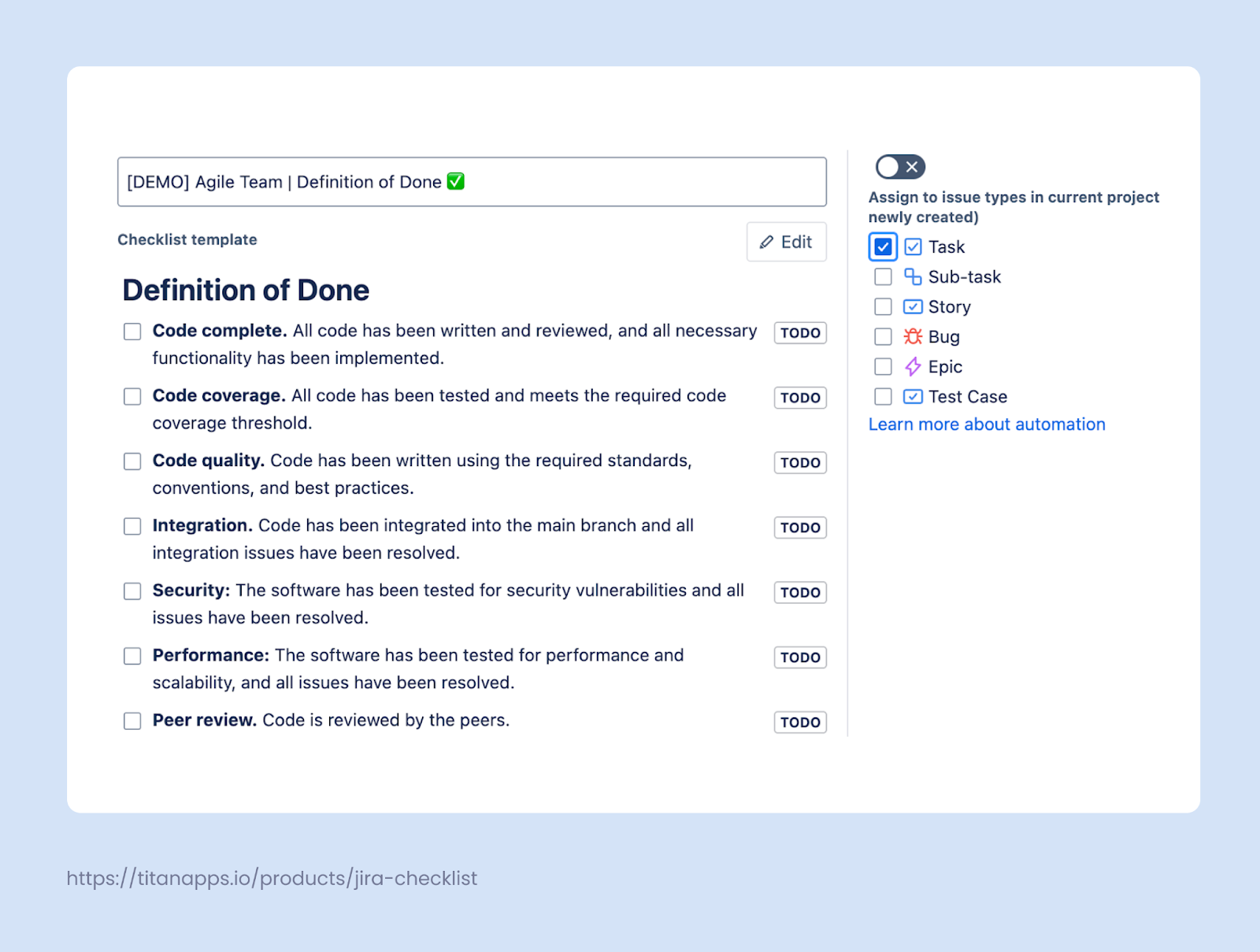1260x952 pixels.
Task: Click the Test Case issue type icon
Action: click(x=912, y=396)
